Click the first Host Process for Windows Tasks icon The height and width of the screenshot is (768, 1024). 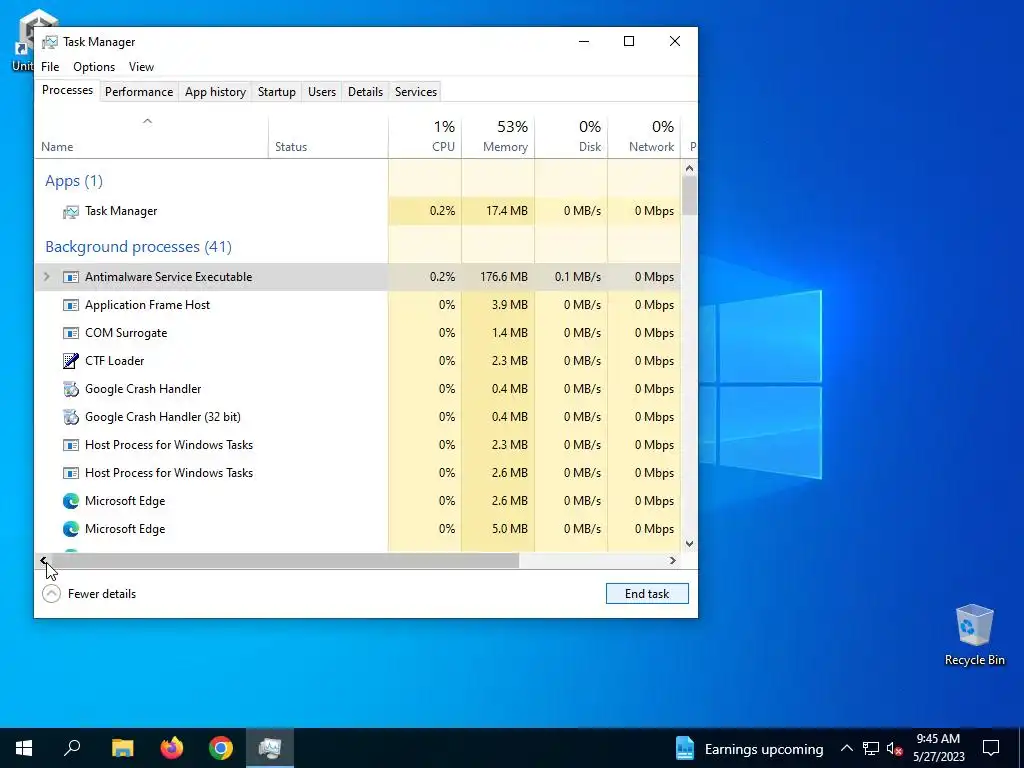click(x=71, y=445)
